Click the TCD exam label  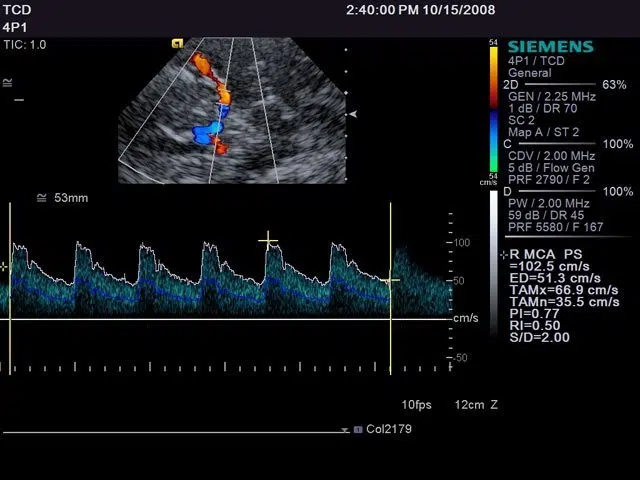click(17, 10)
